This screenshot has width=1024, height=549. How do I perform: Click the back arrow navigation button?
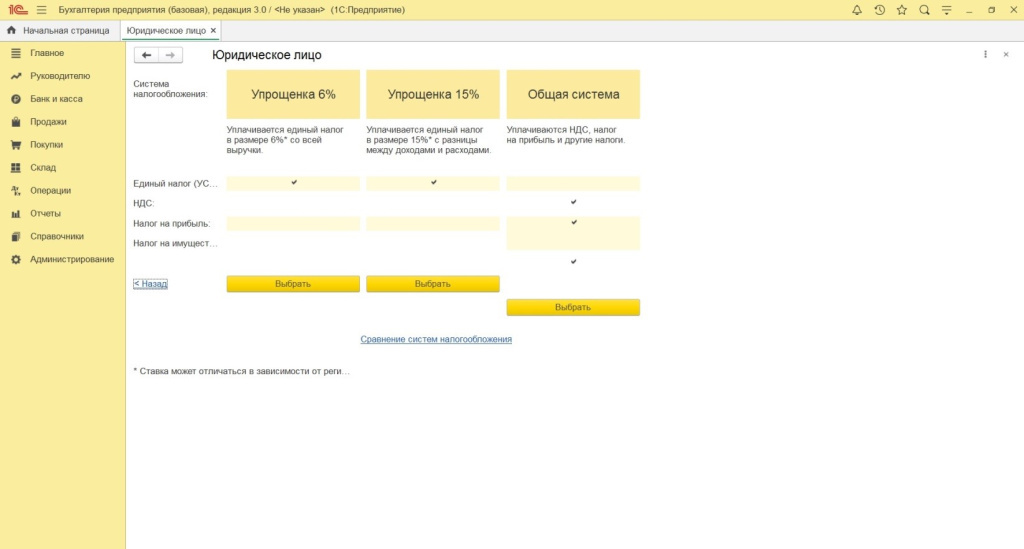(147, 55)
